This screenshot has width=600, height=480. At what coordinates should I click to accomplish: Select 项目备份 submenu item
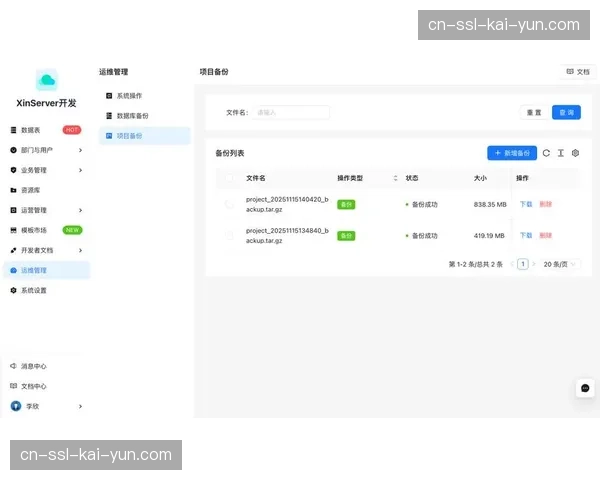pyautogui.click(x=144, y=136)
